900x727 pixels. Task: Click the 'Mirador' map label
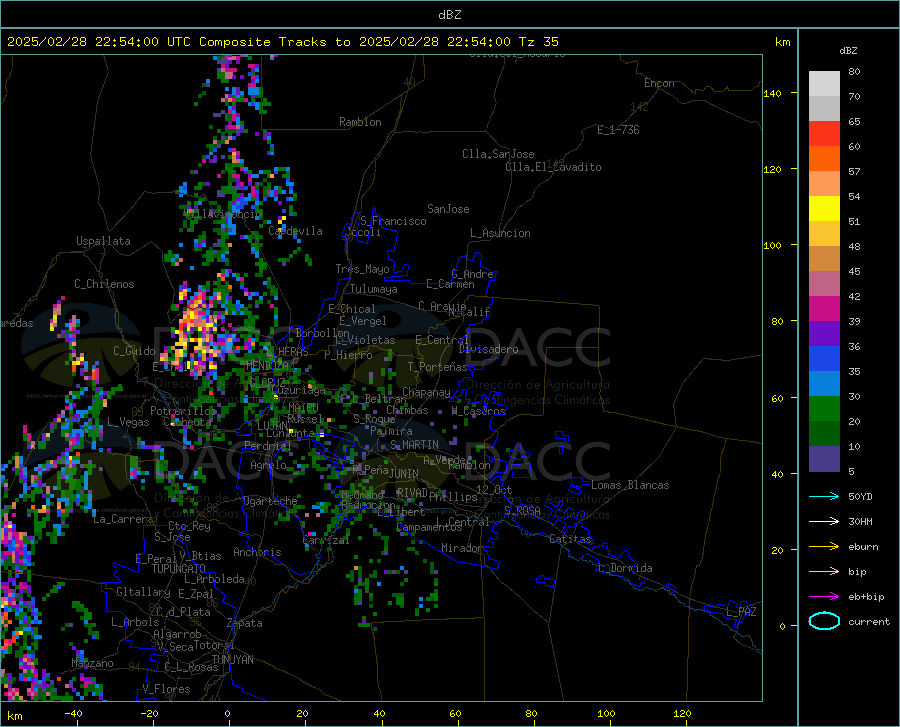(x=461, y=548)
